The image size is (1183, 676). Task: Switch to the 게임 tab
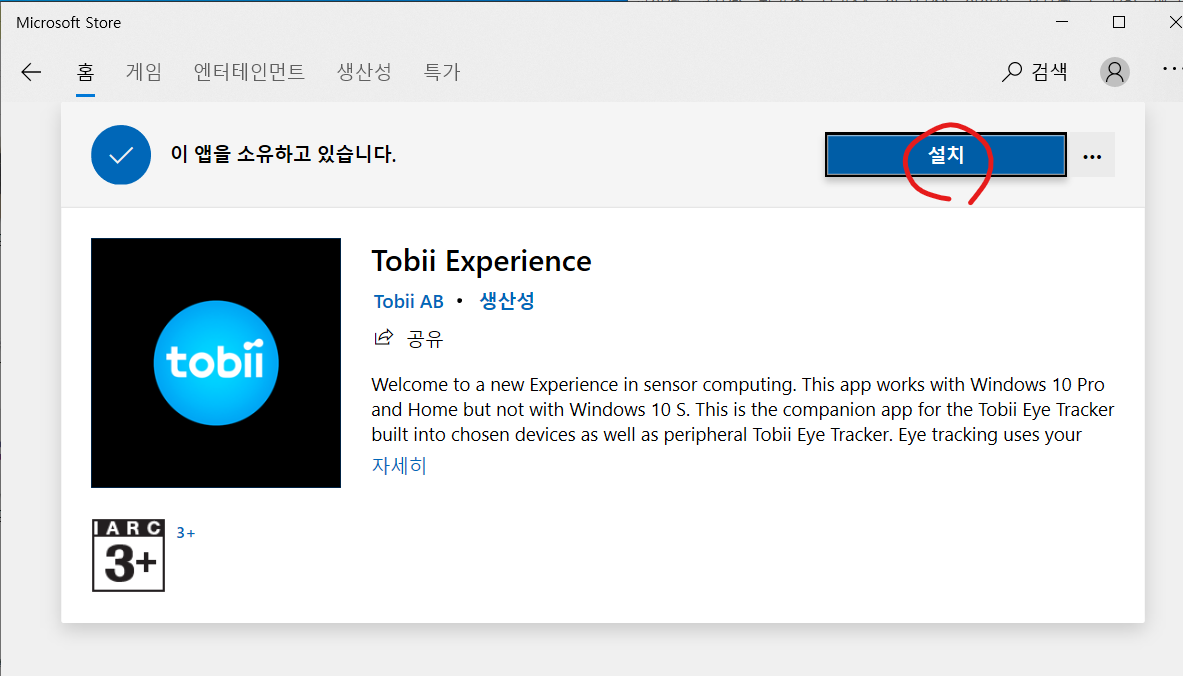pos(143,72)
